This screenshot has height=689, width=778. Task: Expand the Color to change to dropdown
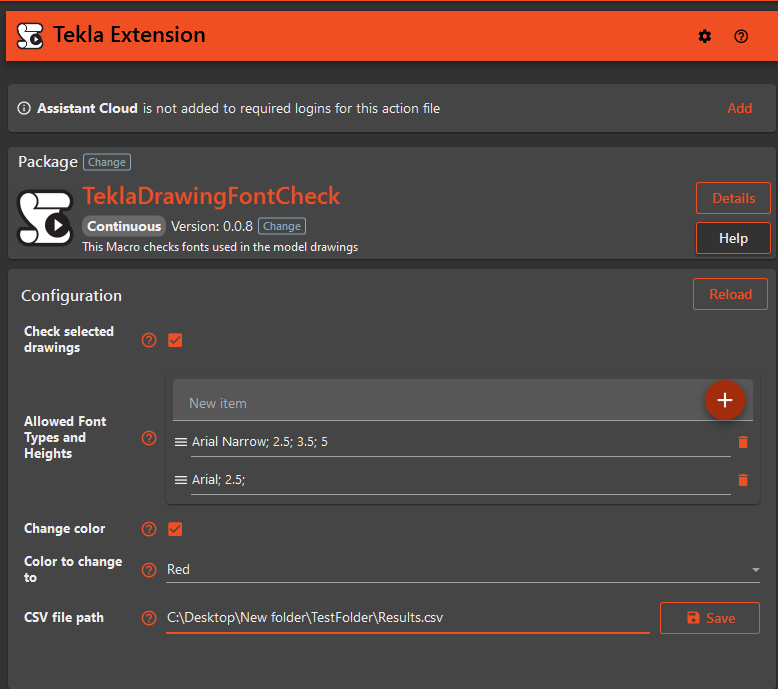tap(755, 570)
